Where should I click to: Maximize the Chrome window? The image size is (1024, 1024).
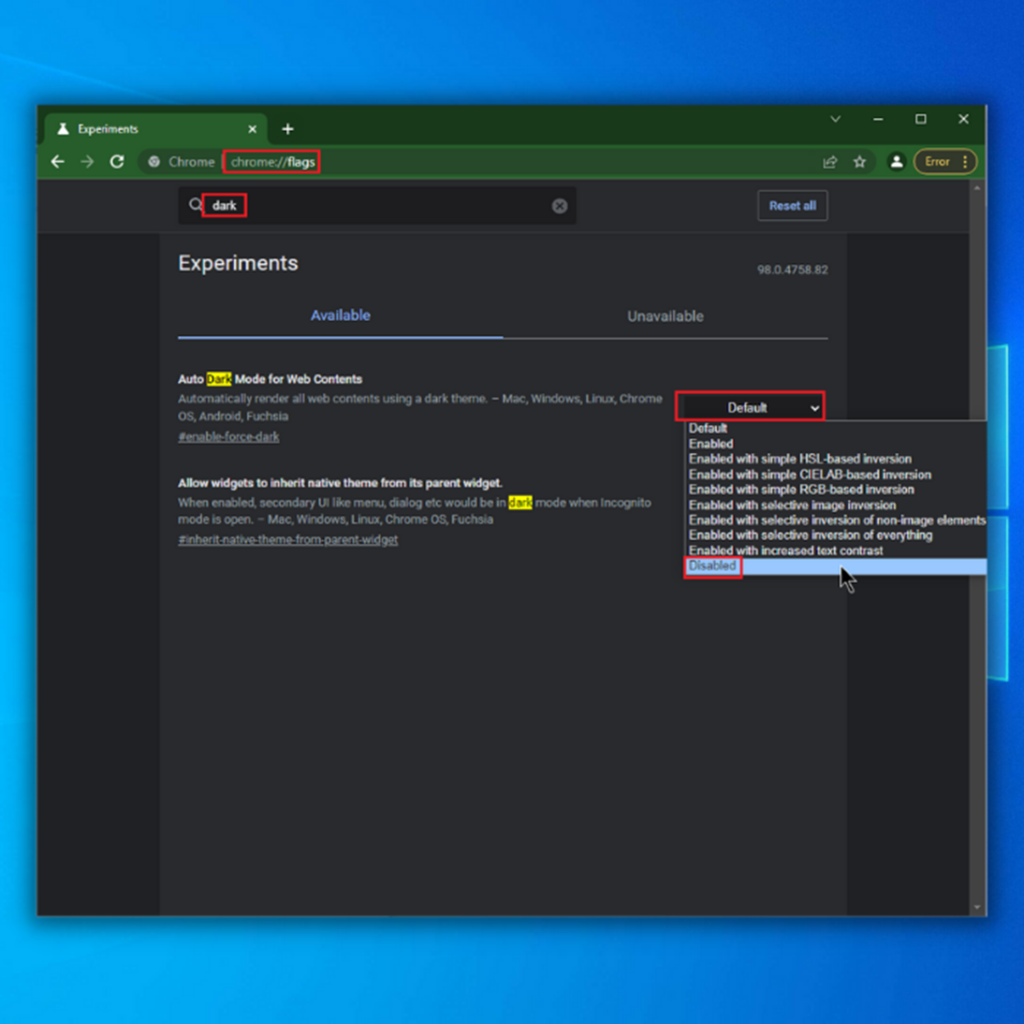[x=921, y=119]
